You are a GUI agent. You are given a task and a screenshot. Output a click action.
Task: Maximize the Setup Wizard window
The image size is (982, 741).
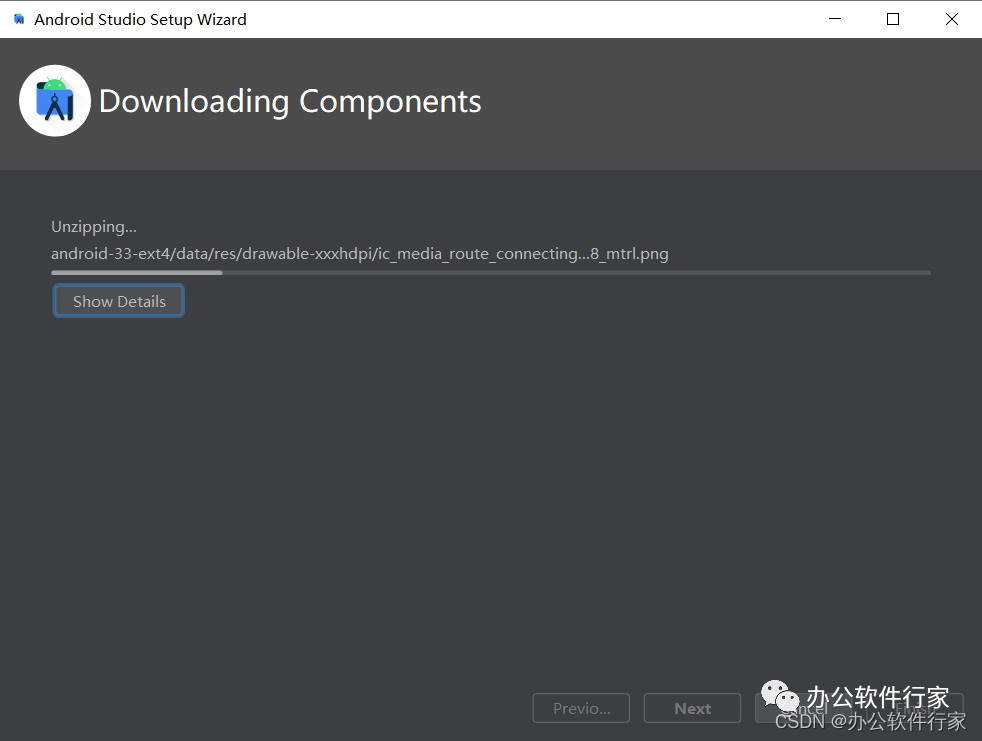click(x=893, y=19)
